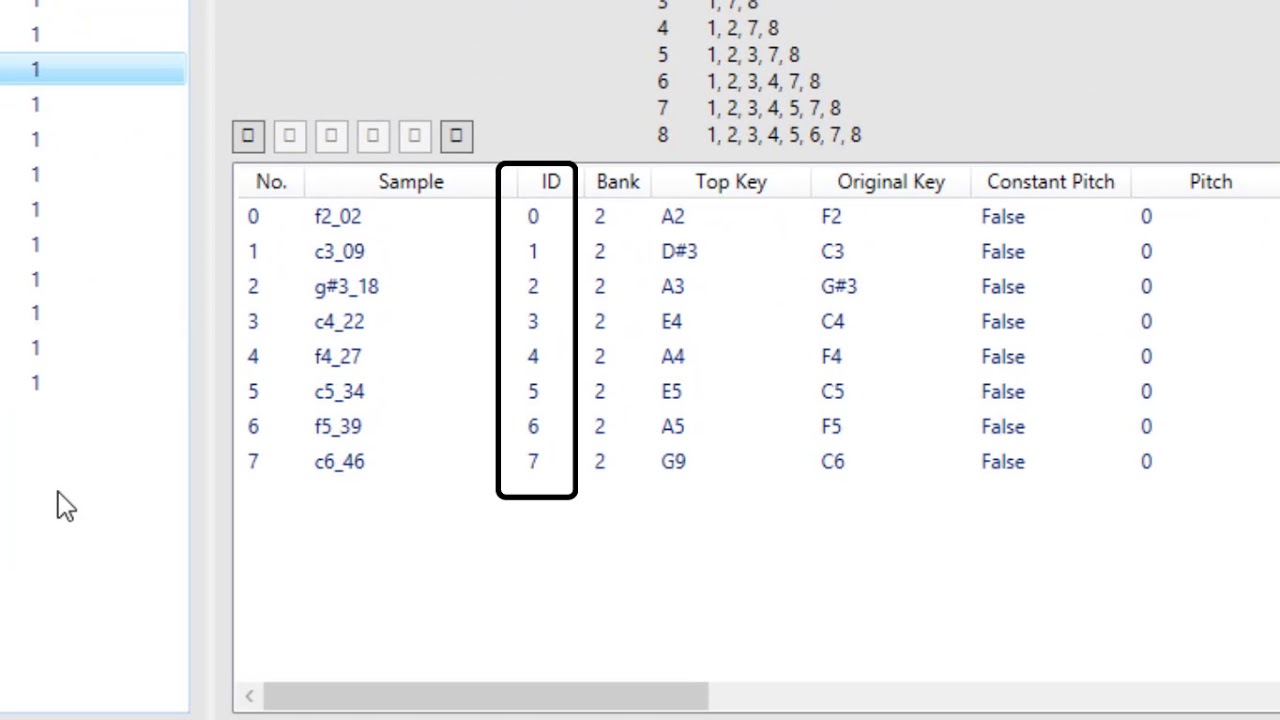This screenshot has width=1280, height=720.
Task: Select sample f4_27 in the table
Action: click(338, 357)
